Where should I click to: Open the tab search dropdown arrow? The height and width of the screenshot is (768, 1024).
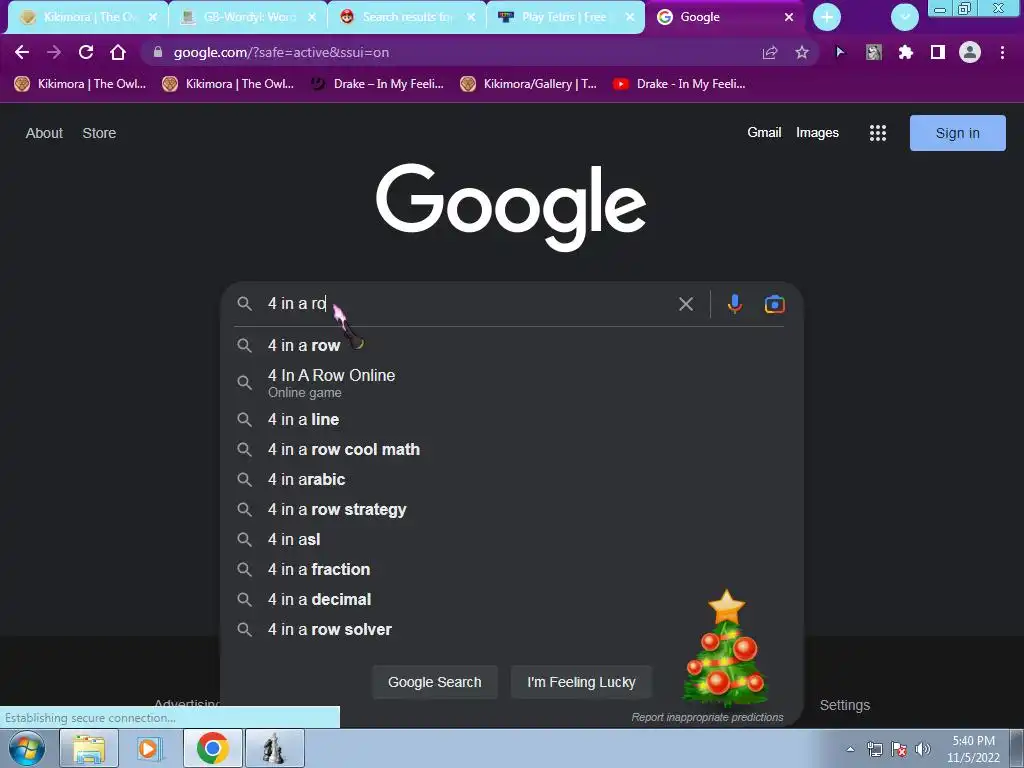(x=905, y=17)
